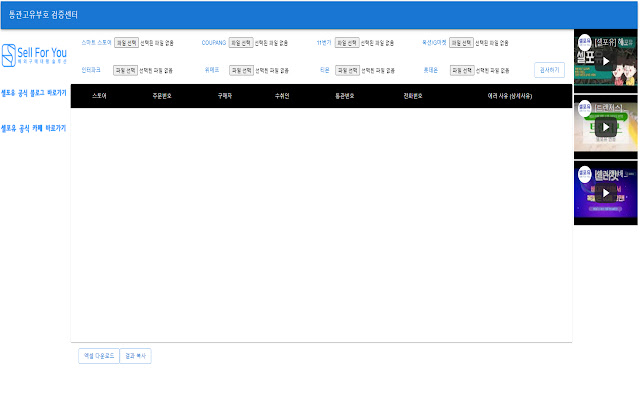Click the 스토어 column header
This screenshot has width=640, height=400.
tap(99, 96)
